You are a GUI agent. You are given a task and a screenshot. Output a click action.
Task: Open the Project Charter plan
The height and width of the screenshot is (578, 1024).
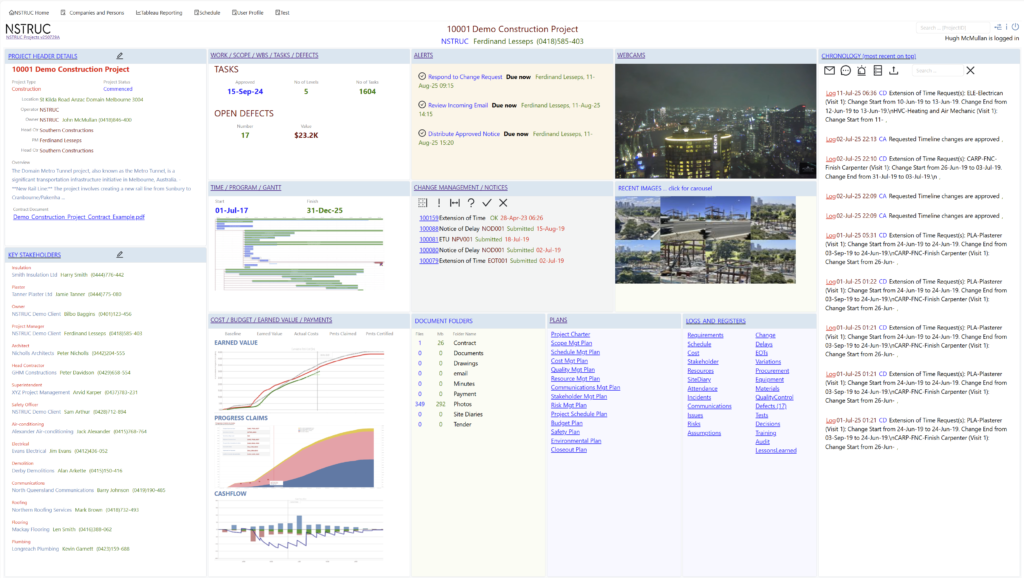[570, 334]
